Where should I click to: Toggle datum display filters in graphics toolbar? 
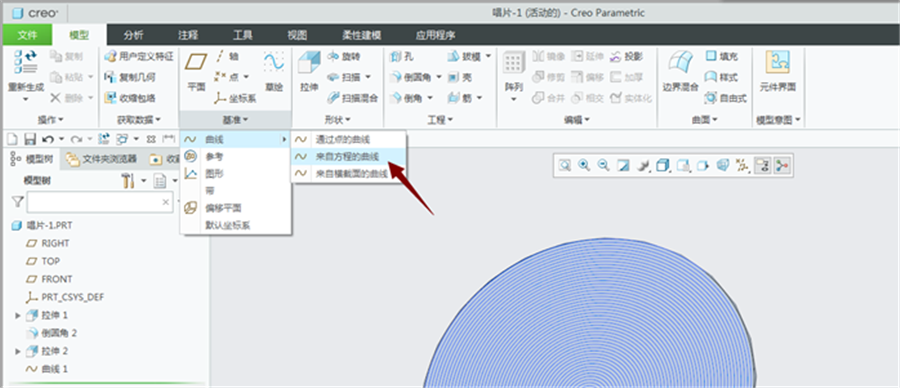coord(743,165)
